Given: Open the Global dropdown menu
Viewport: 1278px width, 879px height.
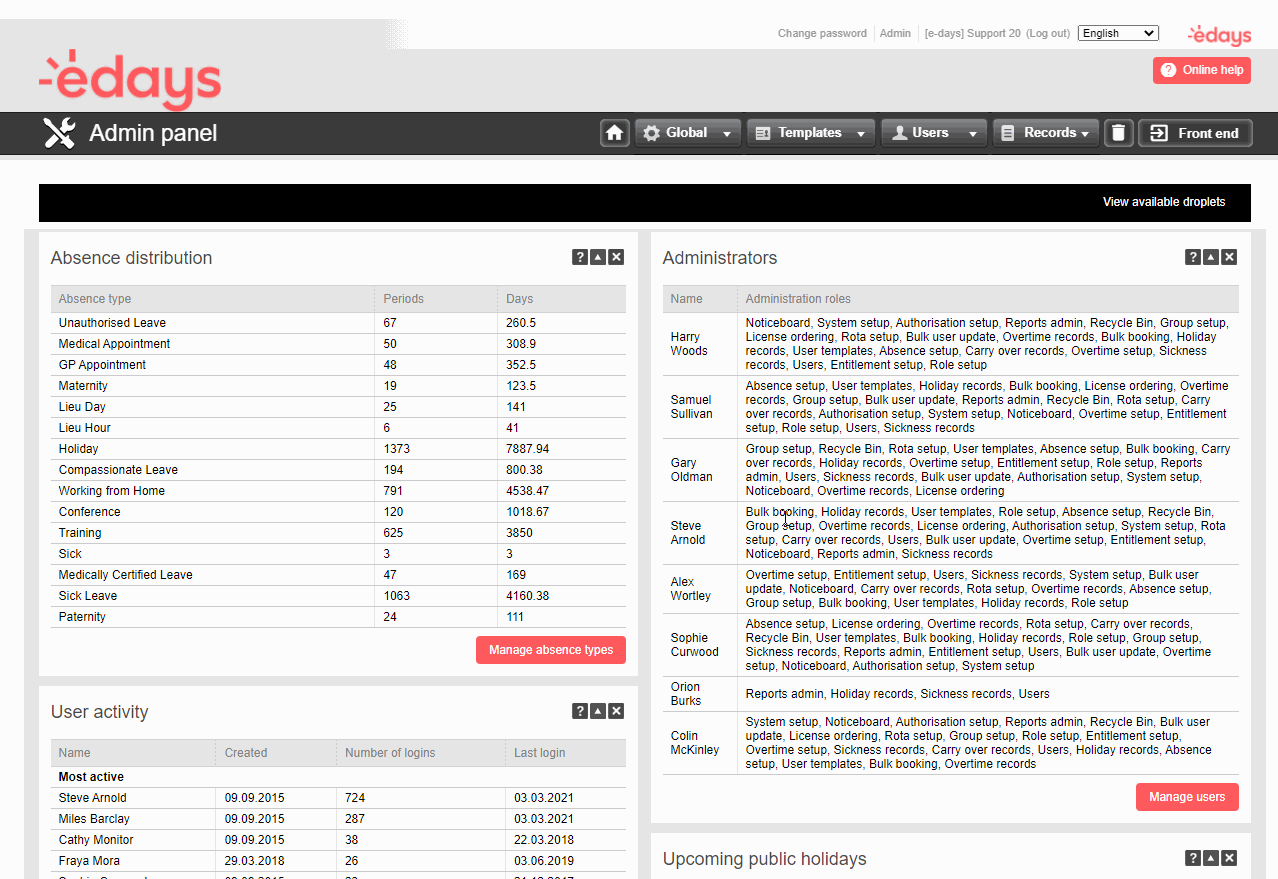Looking at the screenshot, I should pyautogui.click(x=688, y=133).
